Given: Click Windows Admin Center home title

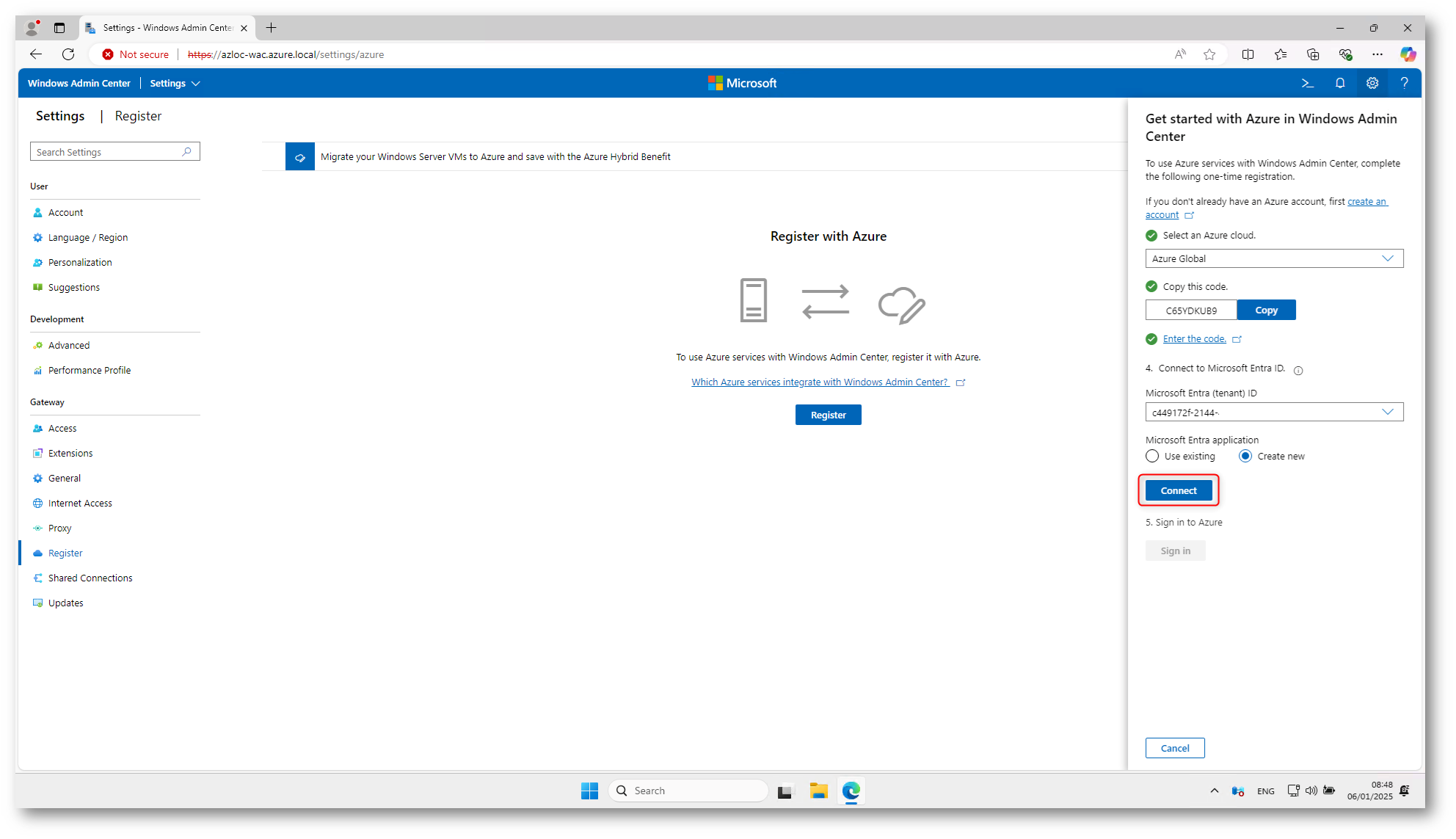Looking at the screenshot, I should pyautogui.click(x=79, y=84).
